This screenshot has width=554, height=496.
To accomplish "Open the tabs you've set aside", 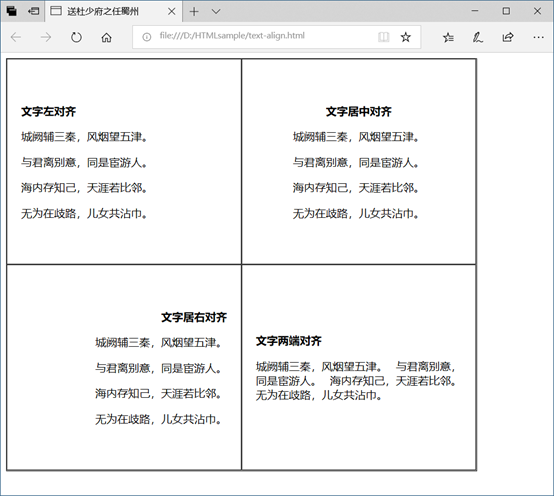I will 12,11.
